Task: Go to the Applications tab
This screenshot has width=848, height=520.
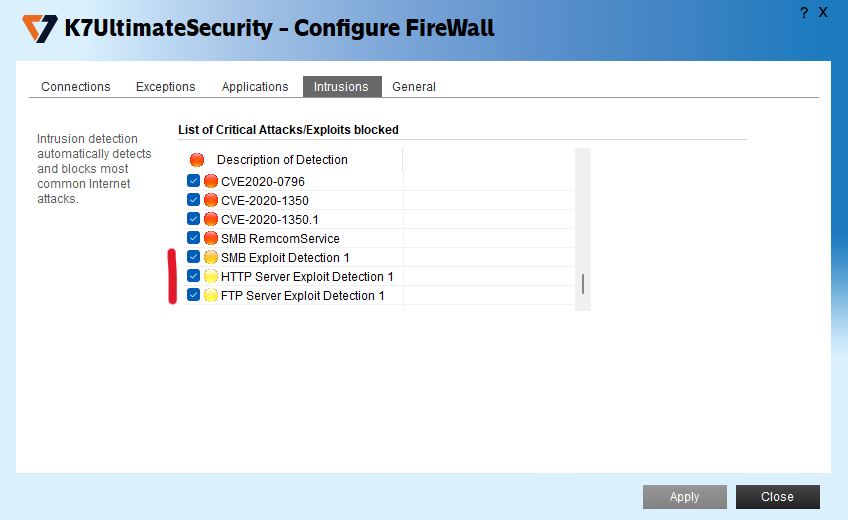Action: (x=255, y=87)
